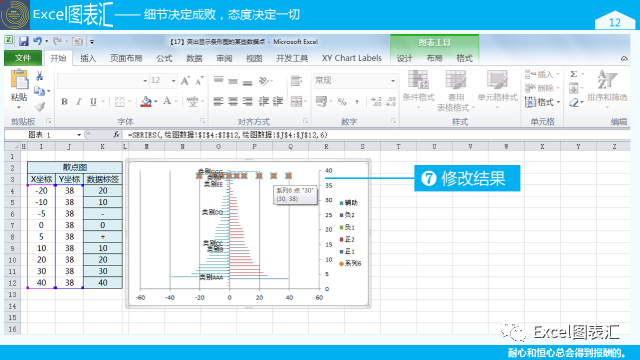Screen dimensions: 640x360
Task: Click the 文件 file button
Action: click(x=23, y=58)
